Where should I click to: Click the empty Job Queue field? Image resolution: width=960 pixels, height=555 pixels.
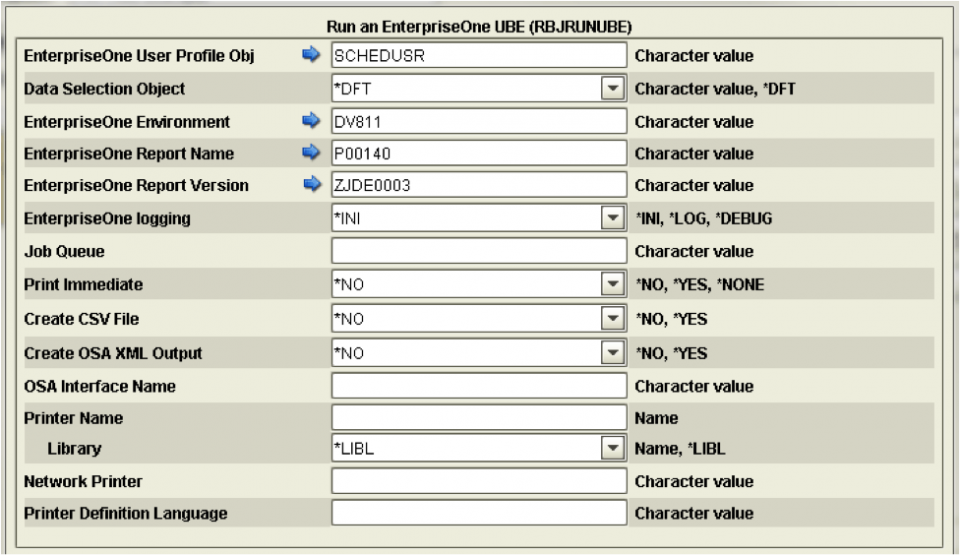click(479, 251)
